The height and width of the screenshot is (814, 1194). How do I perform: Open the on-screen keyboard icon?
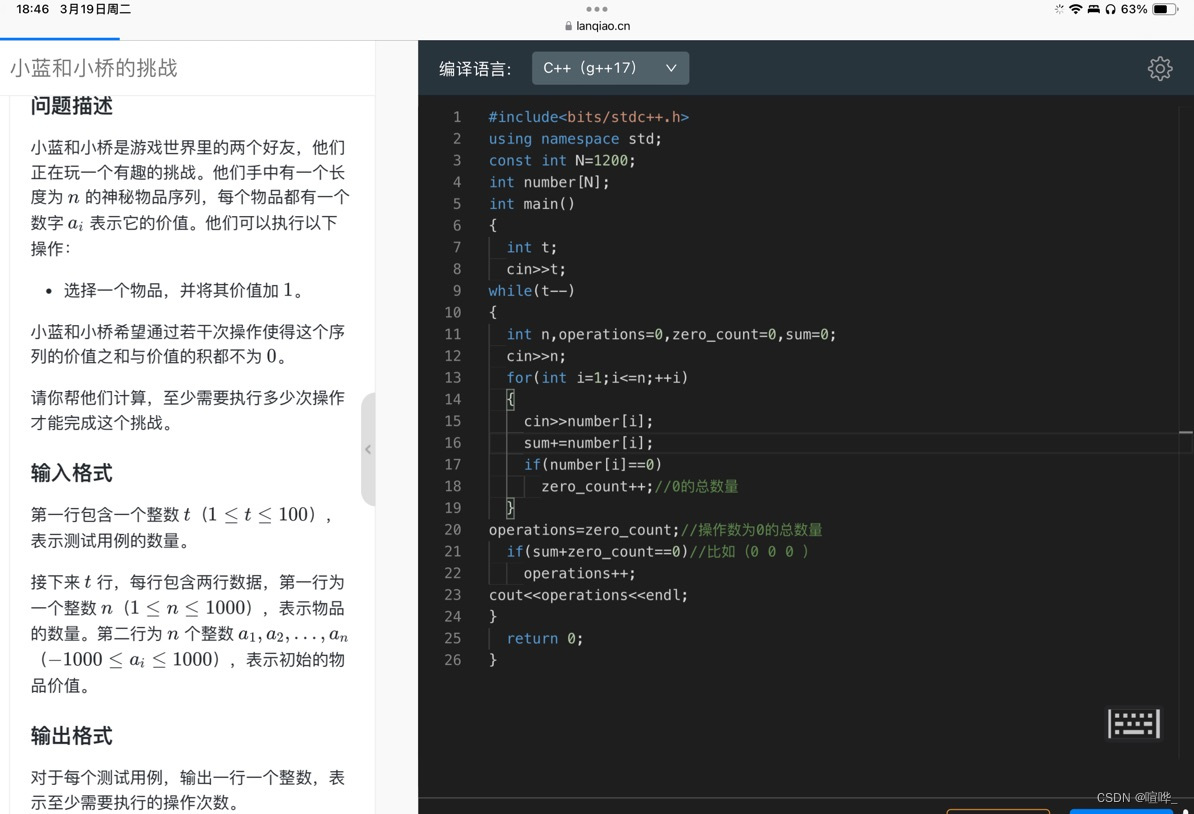1134,723
